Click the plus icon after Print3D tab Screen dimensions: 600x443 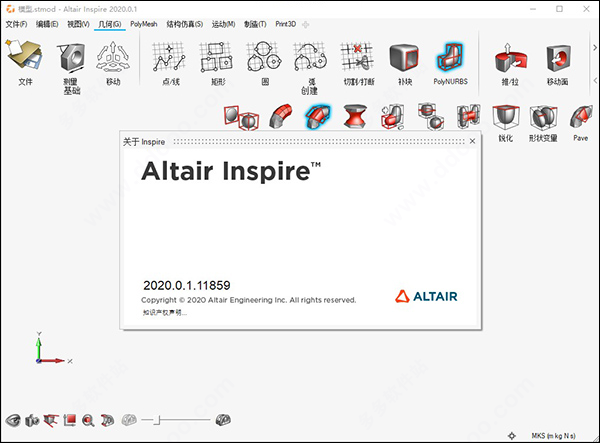305,25
